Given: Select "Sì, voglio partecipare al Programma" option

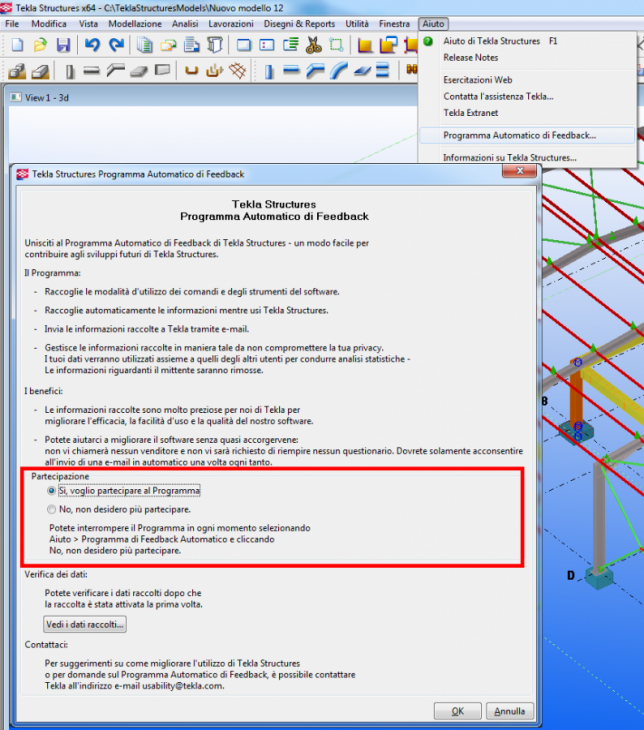Looking at the screenshot, I should (x=52, y=491).
